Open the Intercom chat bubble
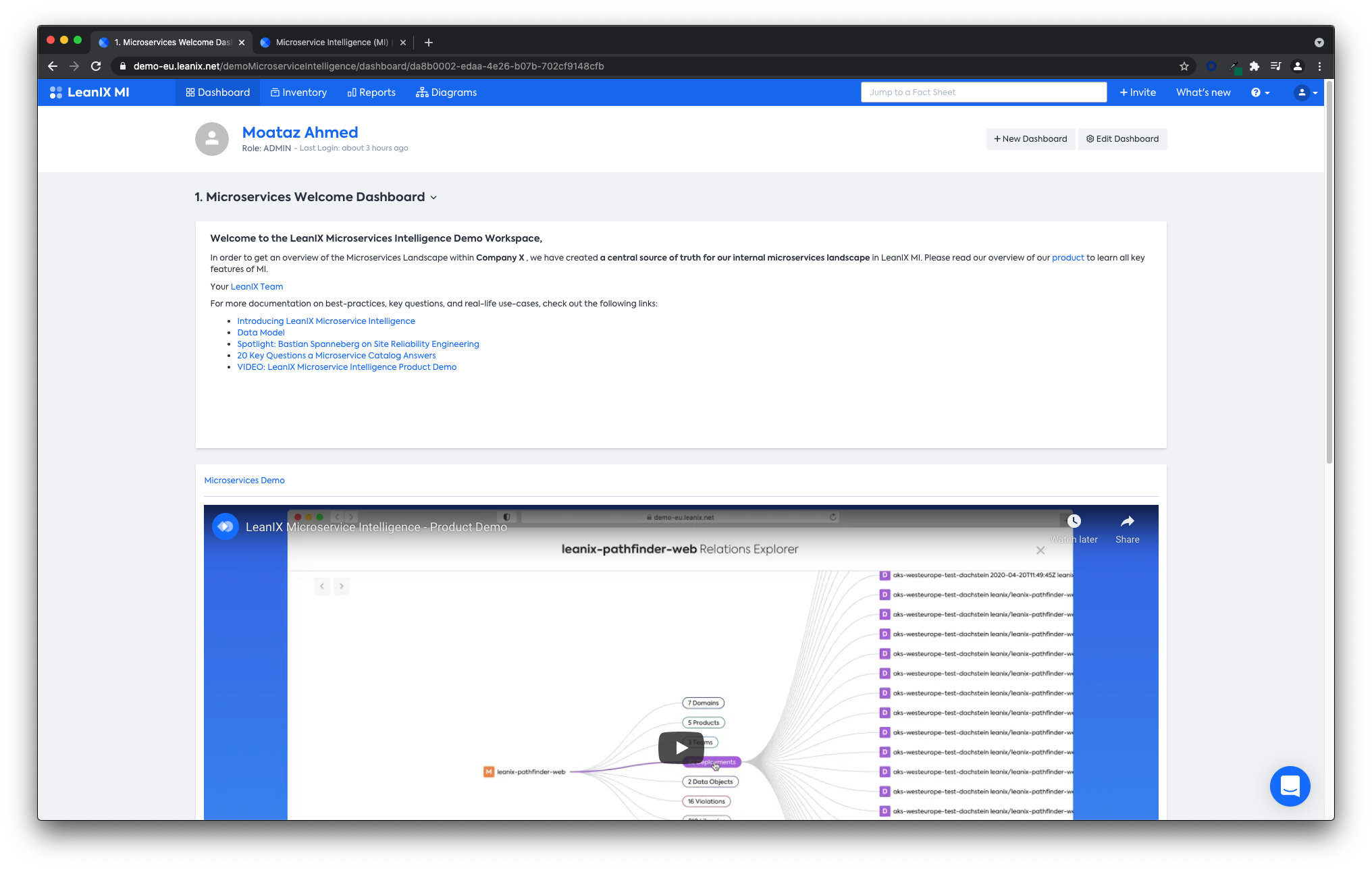This screenshot has height=870, width=1372. point(1290,786)
